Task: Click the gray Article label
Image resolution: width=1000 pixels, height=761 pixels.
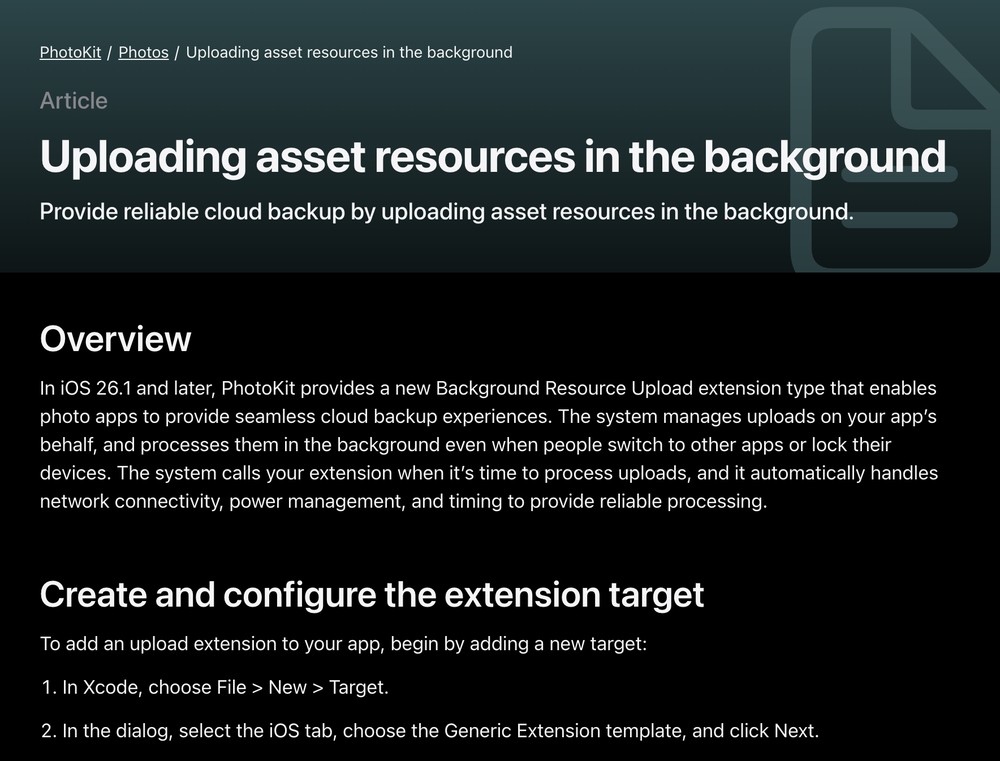Action: pos(73,101)
